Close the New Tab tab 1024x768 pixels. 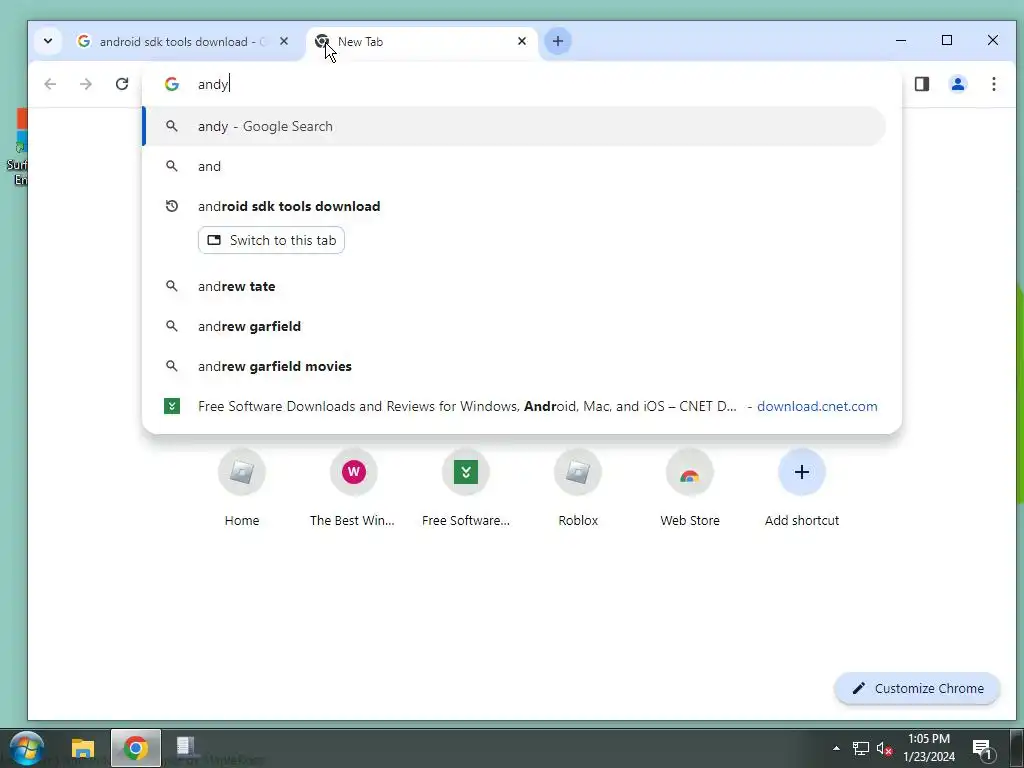coord(522,41)
